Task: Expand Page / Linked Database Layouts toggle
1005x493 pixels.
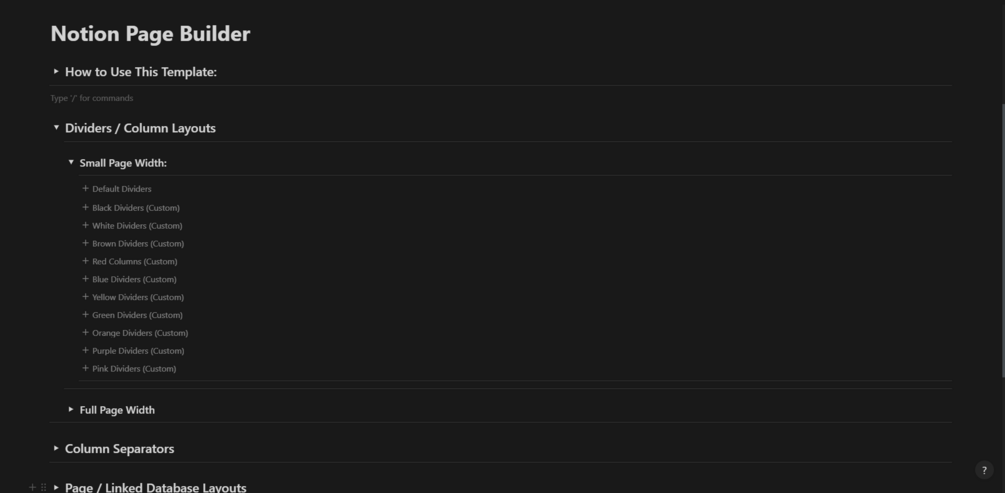Action: [56, 487]
